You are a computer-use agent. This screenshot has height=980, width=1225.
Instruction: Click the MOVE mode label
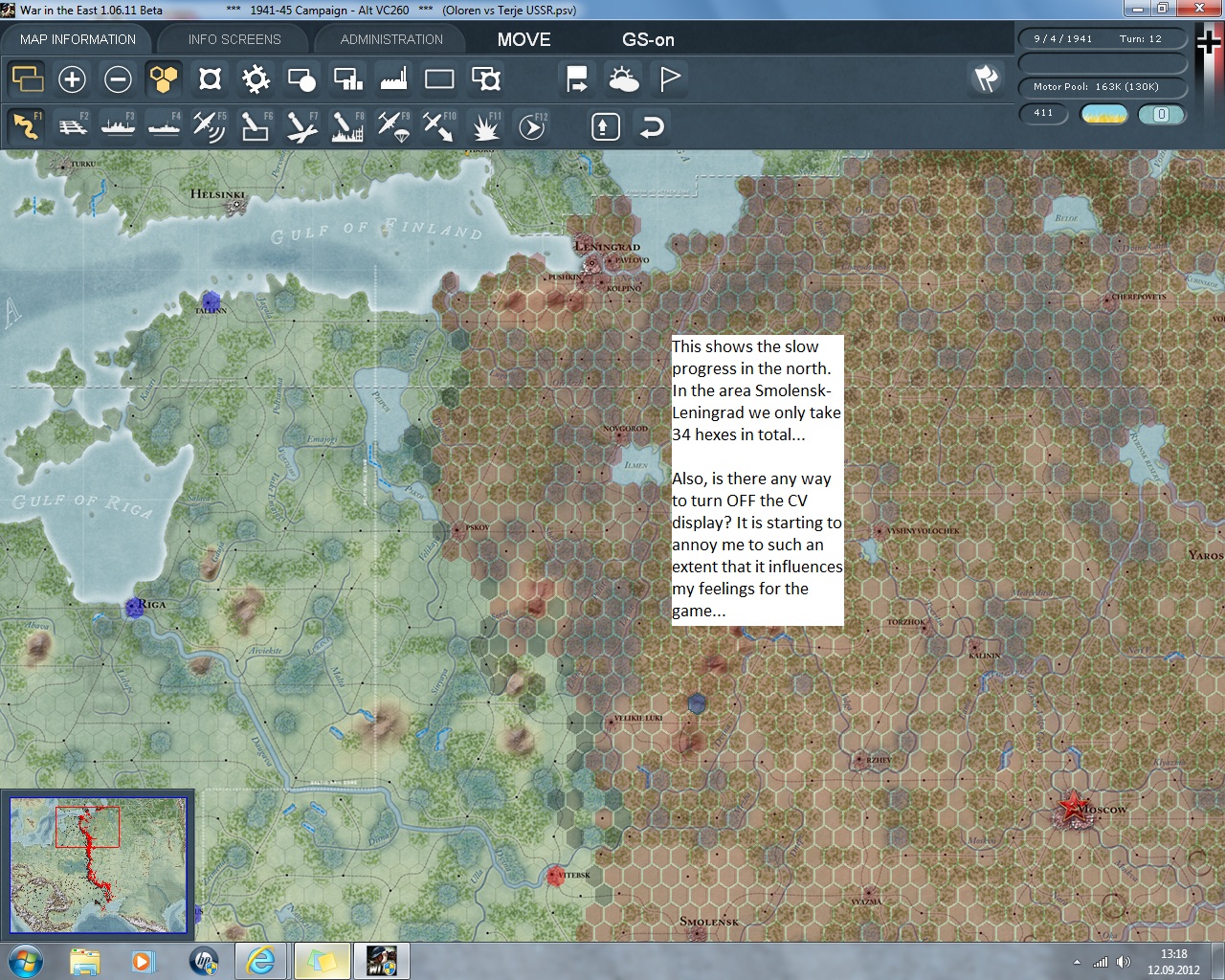[523, 39]
